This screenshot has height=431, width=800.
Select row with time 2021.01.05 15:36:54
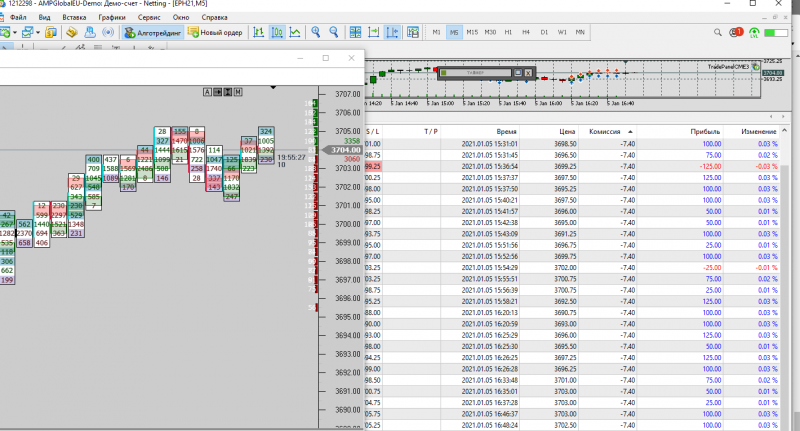click(x=572, y=166)
